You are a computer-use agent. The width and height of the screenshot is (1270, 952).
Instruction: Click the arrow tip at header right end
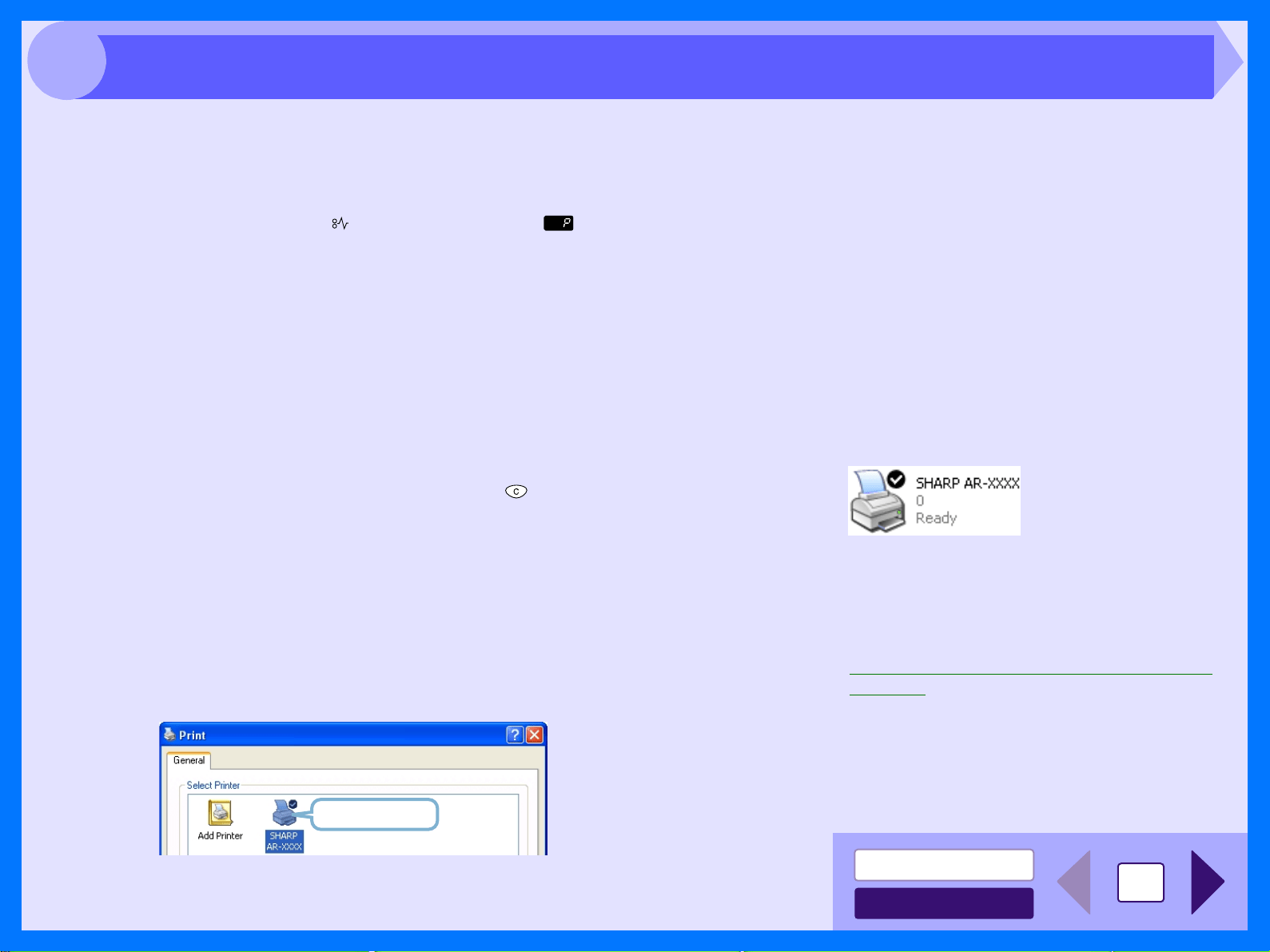(x=1229, y=62)
